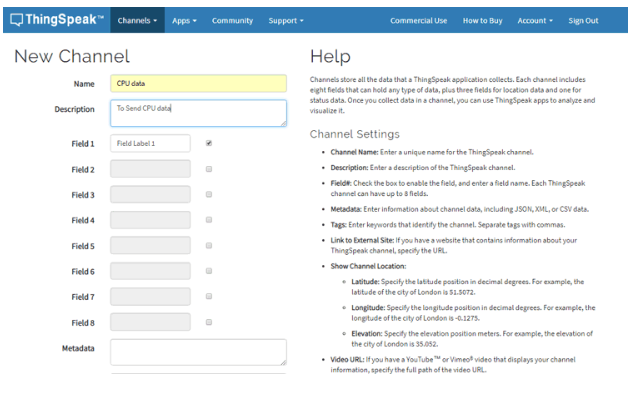Image resolution: width=635 pixels, height=396 pixels.
Task: Open the Channels dropdown menu
Action: click(x=137, y=20)
